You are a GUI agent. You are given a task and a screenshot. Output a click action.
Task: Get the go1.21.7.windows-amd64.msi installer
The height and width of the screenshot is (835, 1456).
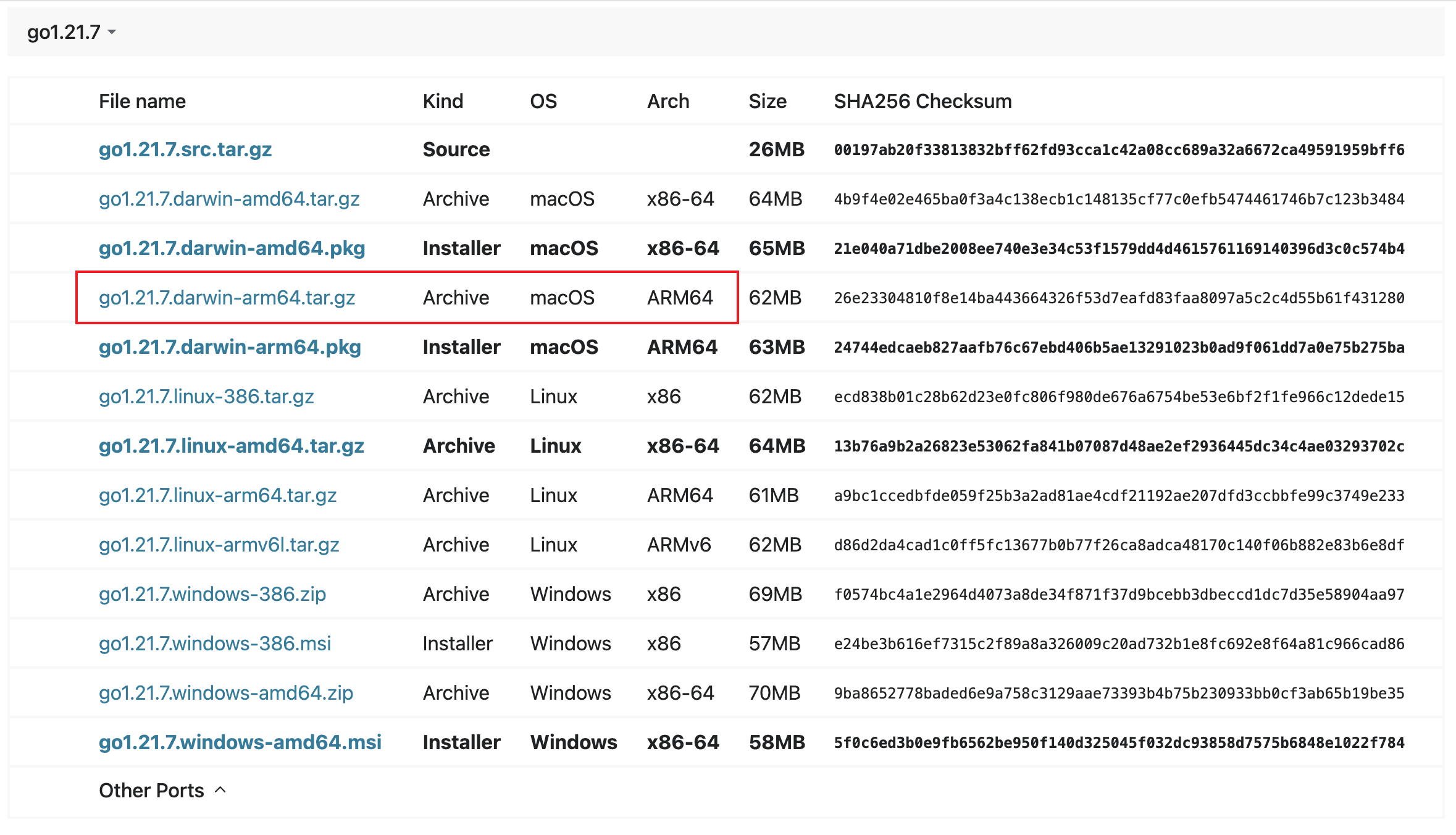pos(240,742)
